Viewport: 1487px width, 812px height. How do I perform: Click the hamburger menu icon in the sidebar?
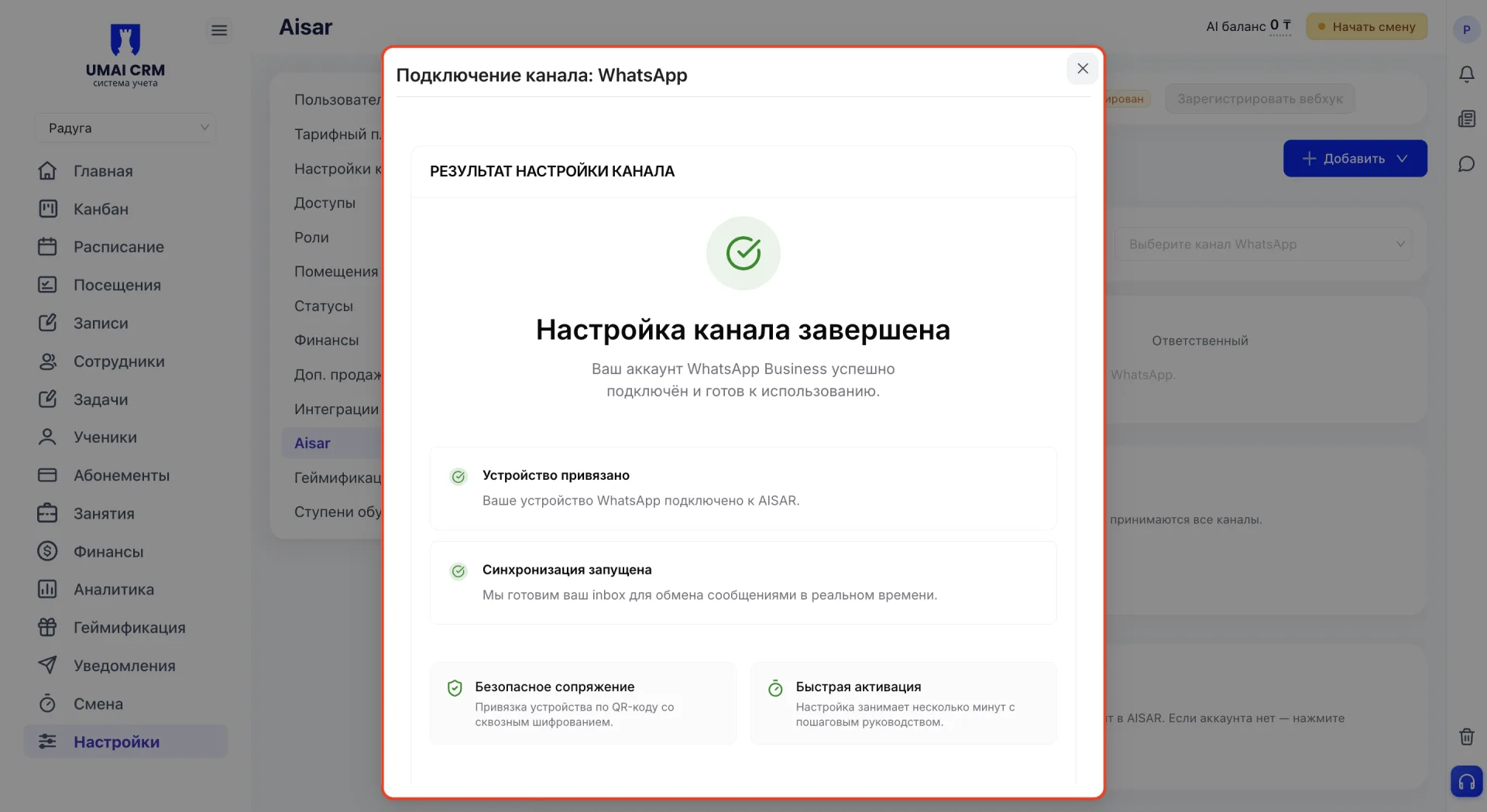pos(219,30)
